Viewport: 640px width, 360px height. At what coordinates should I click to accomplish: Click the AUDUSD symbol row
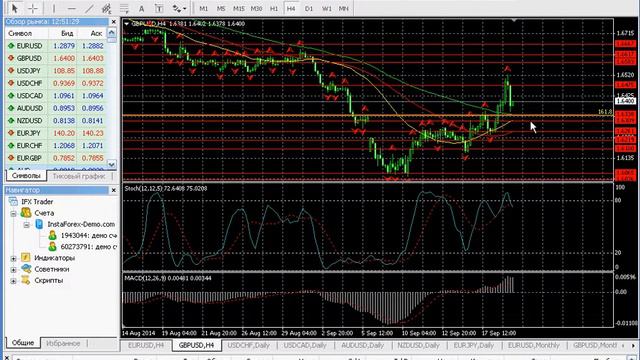click(x=56, y=108)
